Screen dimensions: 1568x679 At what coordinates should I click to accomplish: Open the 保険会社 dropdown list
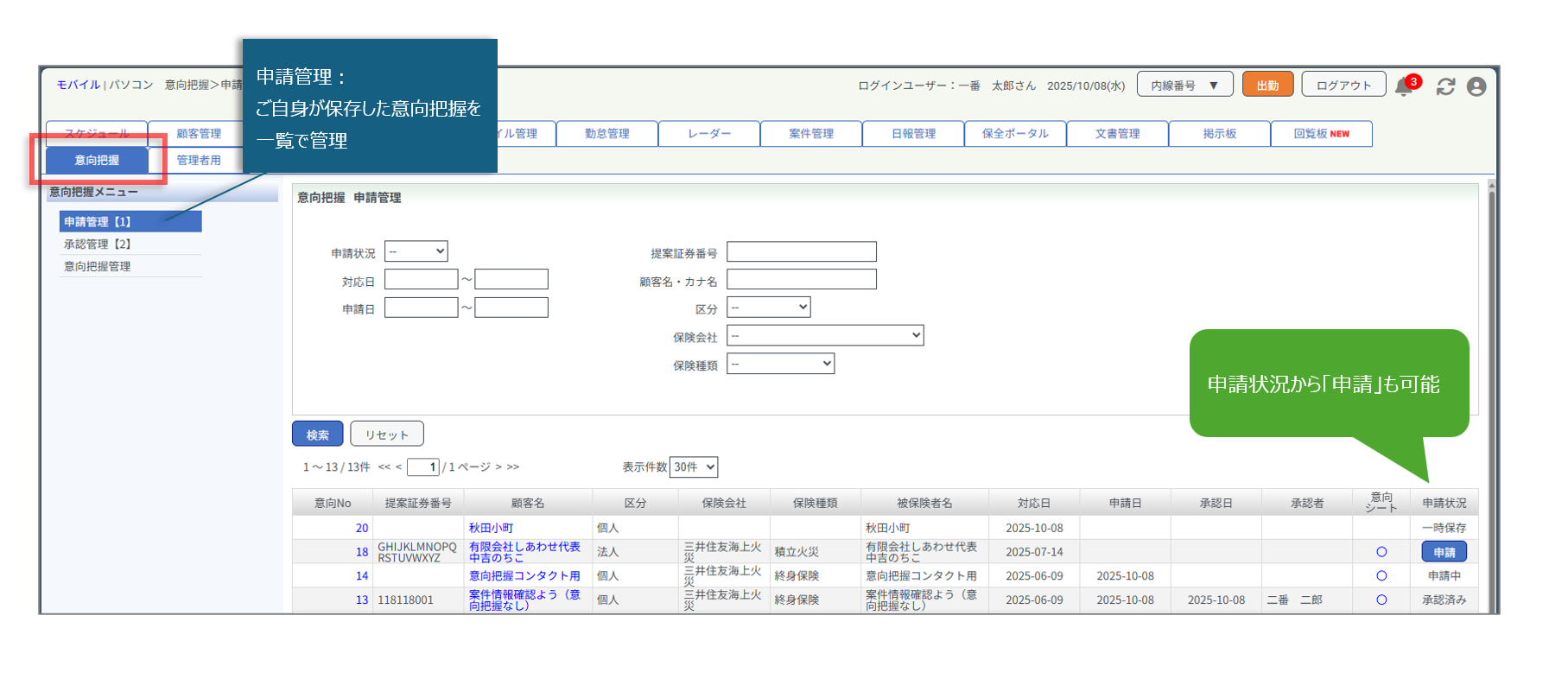pyautogui.click(x=825, y=335)
